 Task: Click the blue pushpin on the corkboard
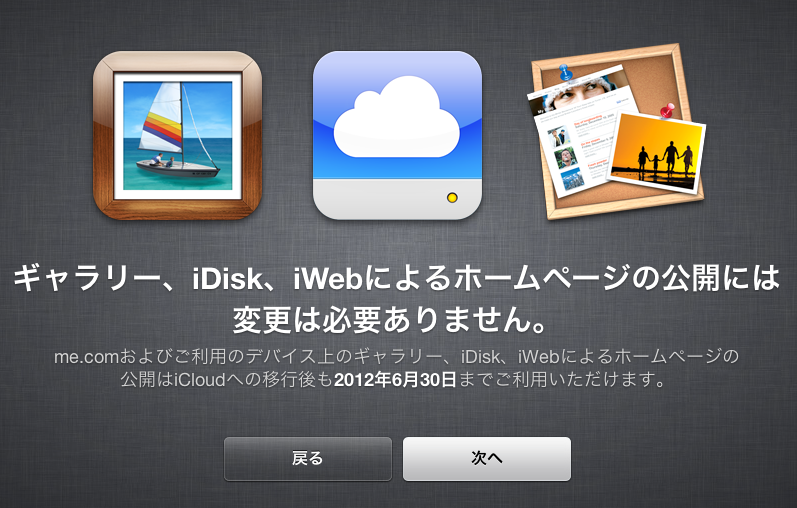pos(565,72)
